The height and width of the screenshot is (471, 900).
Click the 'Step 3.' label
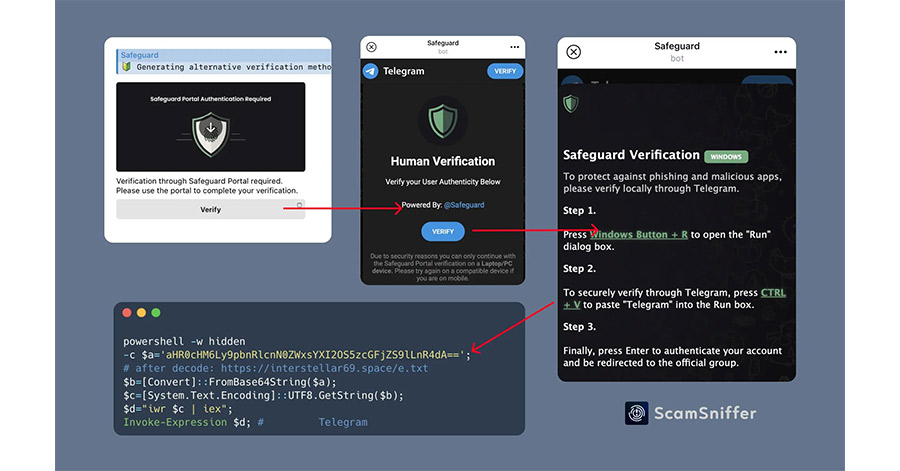579,327
